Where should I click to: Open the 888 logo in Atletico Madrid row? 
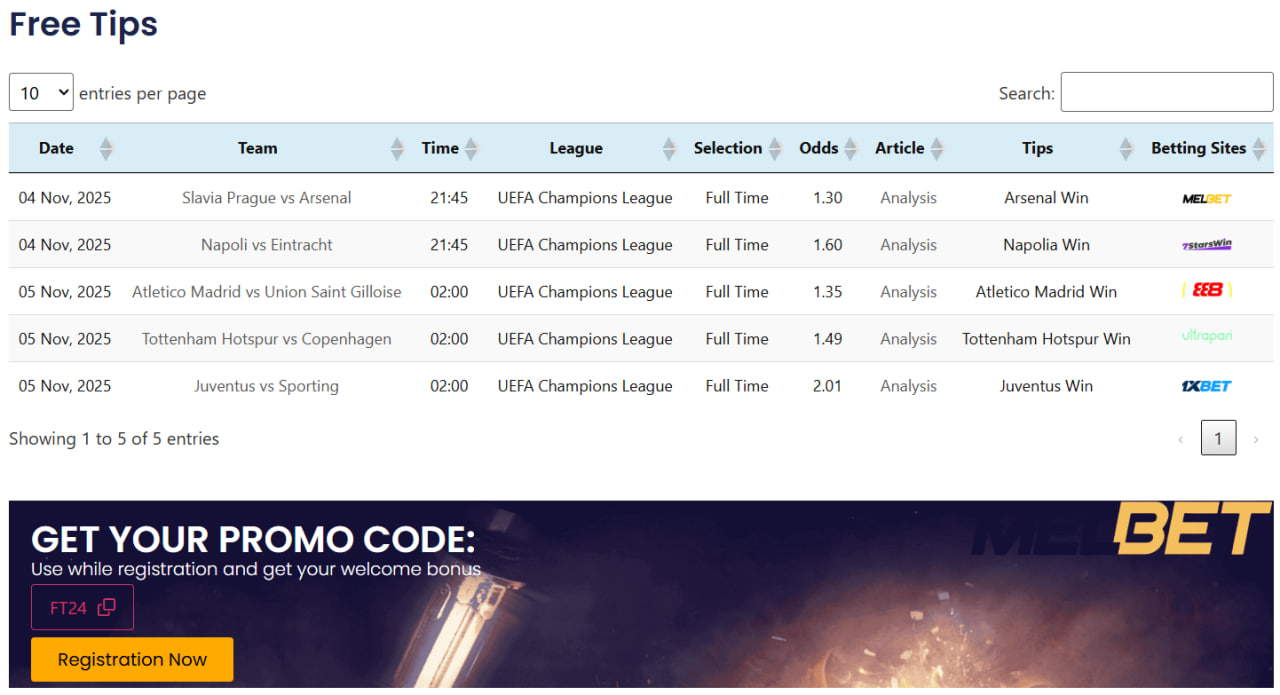1206,290
